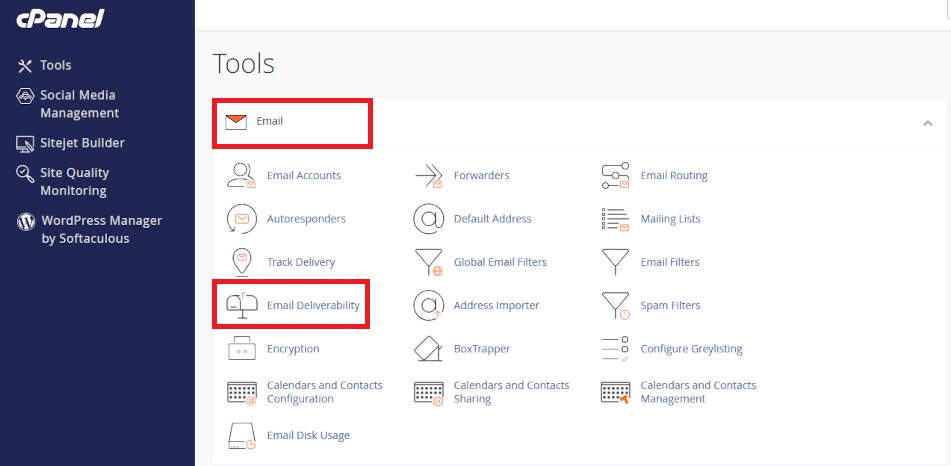This screenshot has height=466, width=951.
Task: Open the Email Routing icon
Action: click(x=615, y=175)
